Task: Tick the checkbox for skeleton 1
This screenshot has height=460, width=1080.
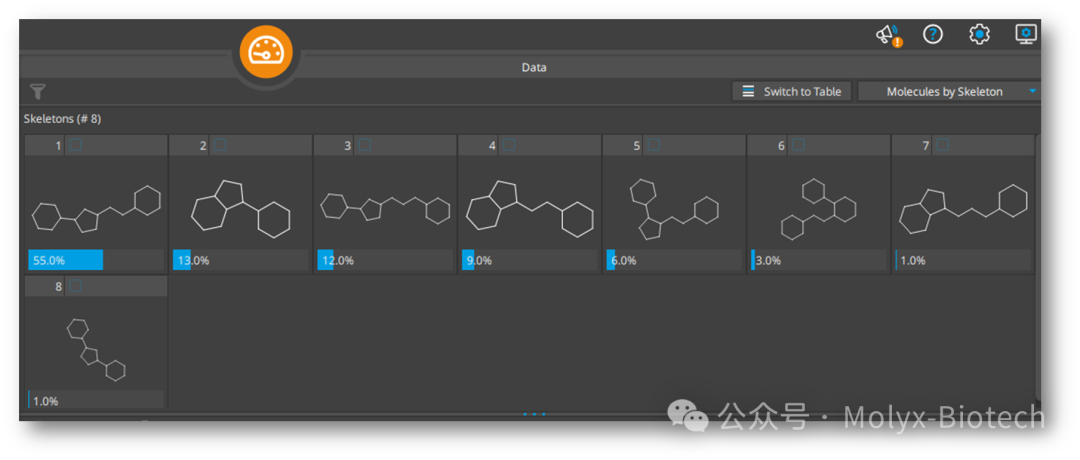Action: 76,145
